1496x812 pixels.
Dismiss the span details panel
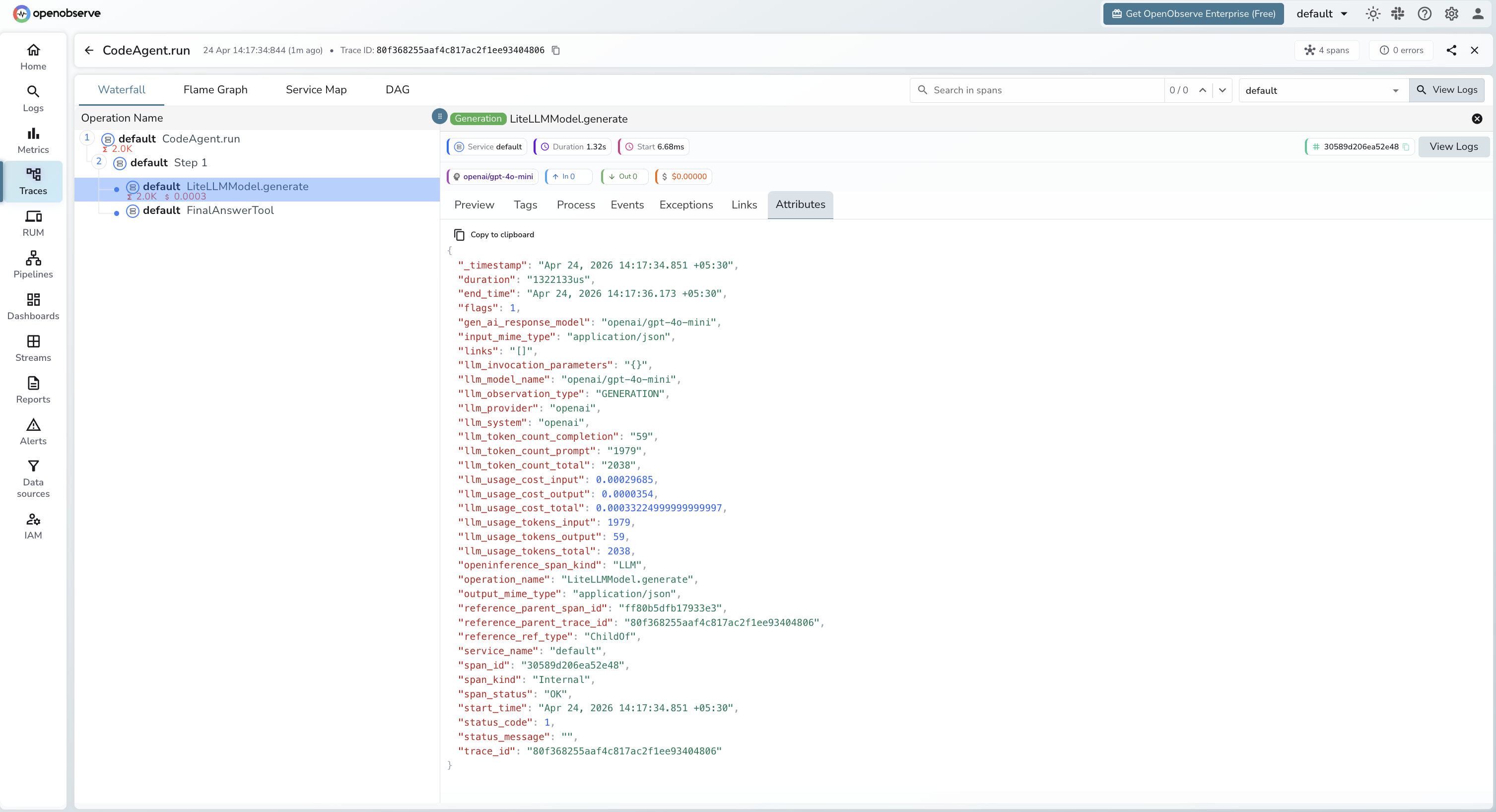[x=1477, y=119]
